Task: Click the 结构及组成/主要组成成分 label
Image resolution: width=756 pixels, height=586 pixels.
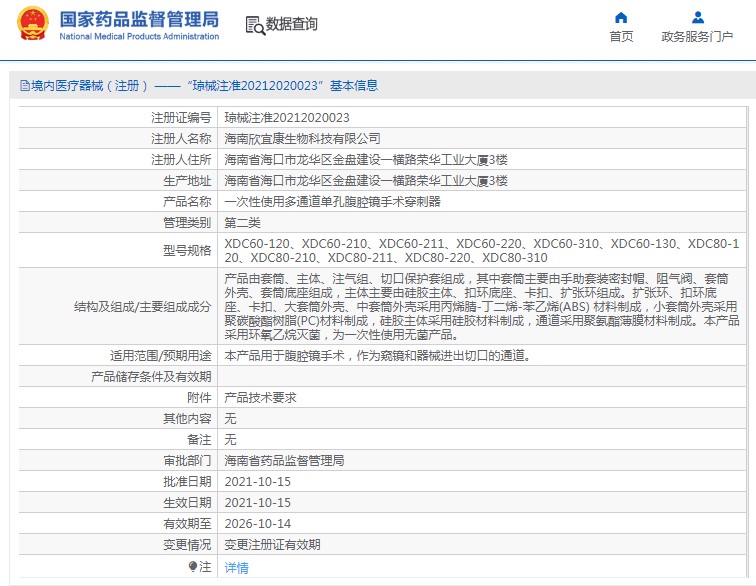Action: 143,307
